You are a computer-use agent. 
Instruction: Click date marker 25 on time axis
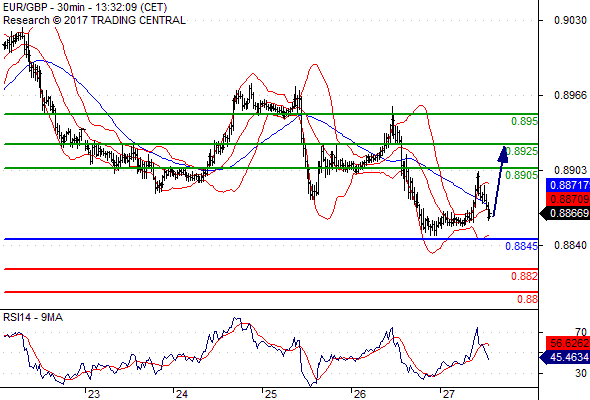tap(271, 394)
